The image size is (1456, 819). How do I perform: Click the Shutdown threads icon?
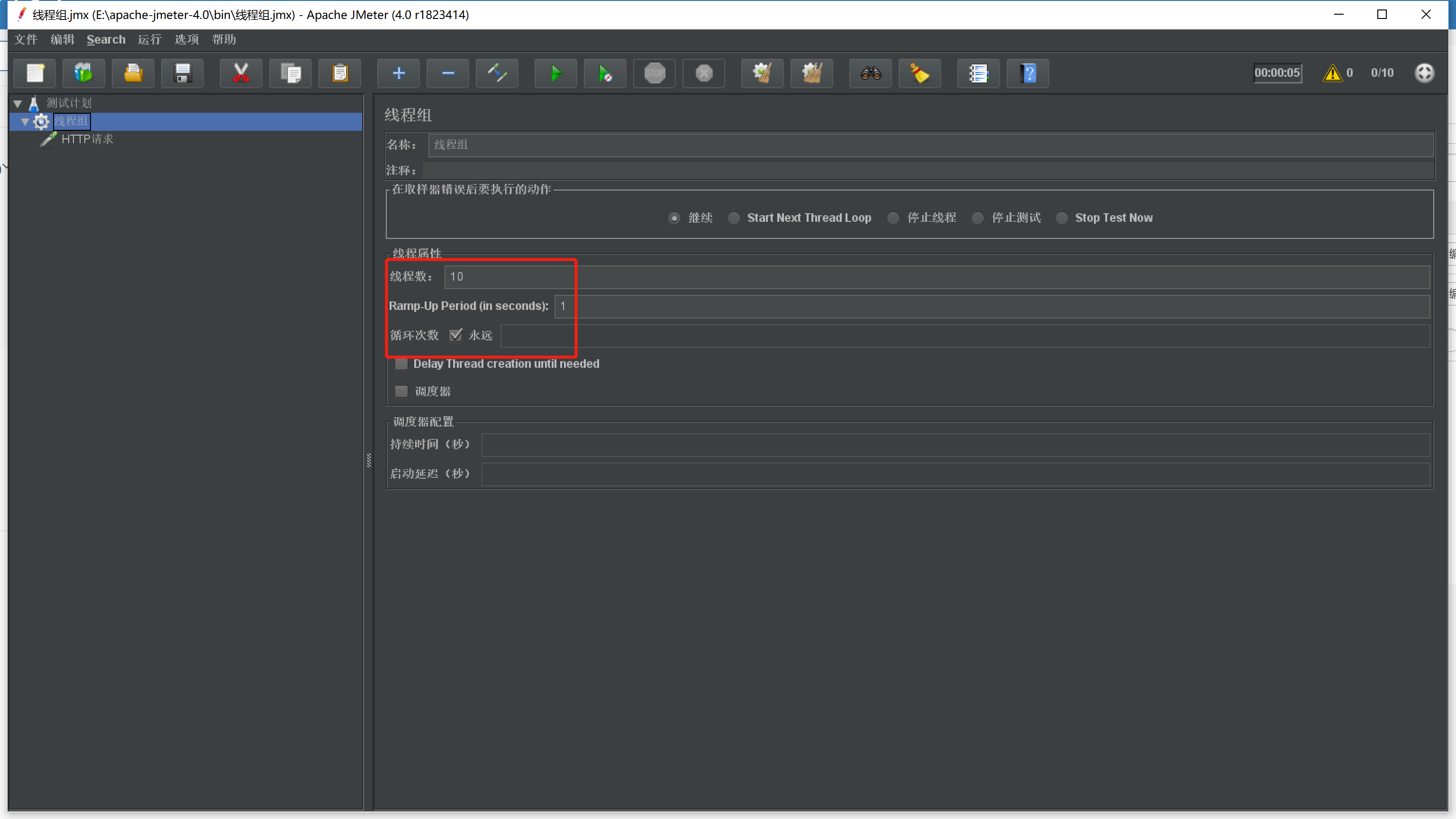point(704,73)
